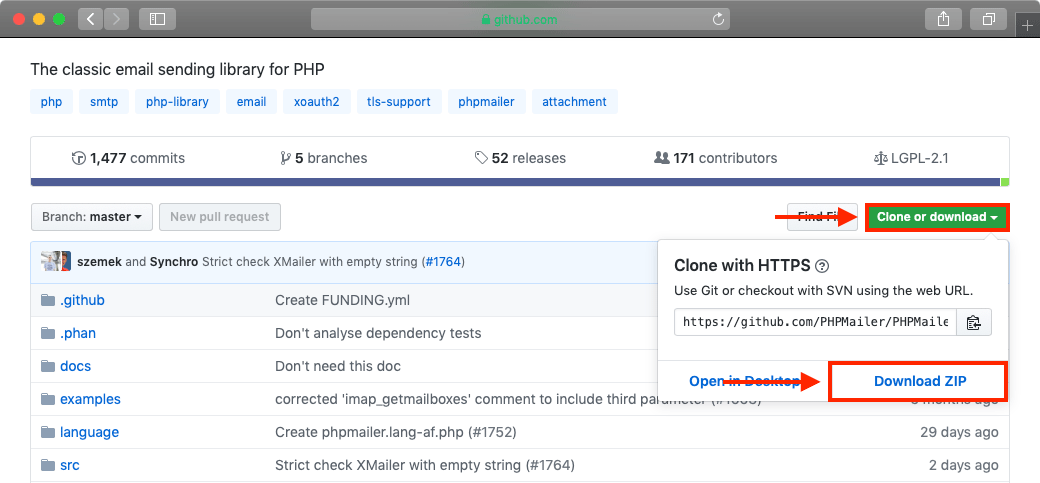Screen dimensions: 1040x483
Task: Open Safari tab overview
Action: tap(988, 19)
